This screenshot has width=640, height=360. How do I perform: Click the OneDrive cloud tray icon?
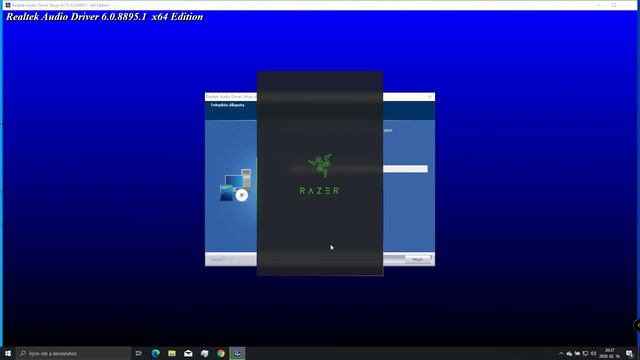pyautogui.click(x=569, y=353)
